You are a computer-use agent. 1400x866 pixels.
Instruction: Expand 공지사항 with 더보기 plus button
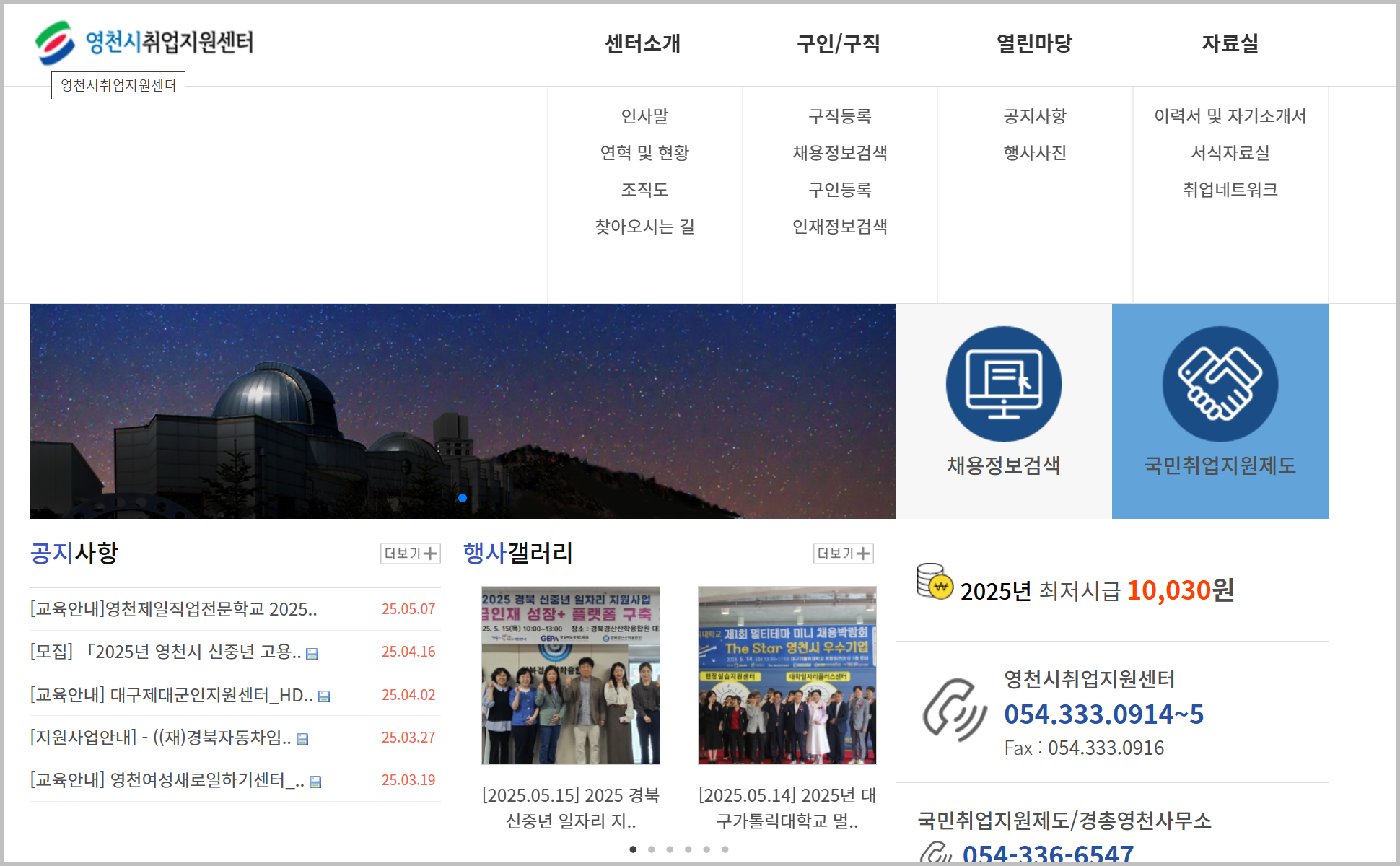pyautogui.click(x=410, y=554)
